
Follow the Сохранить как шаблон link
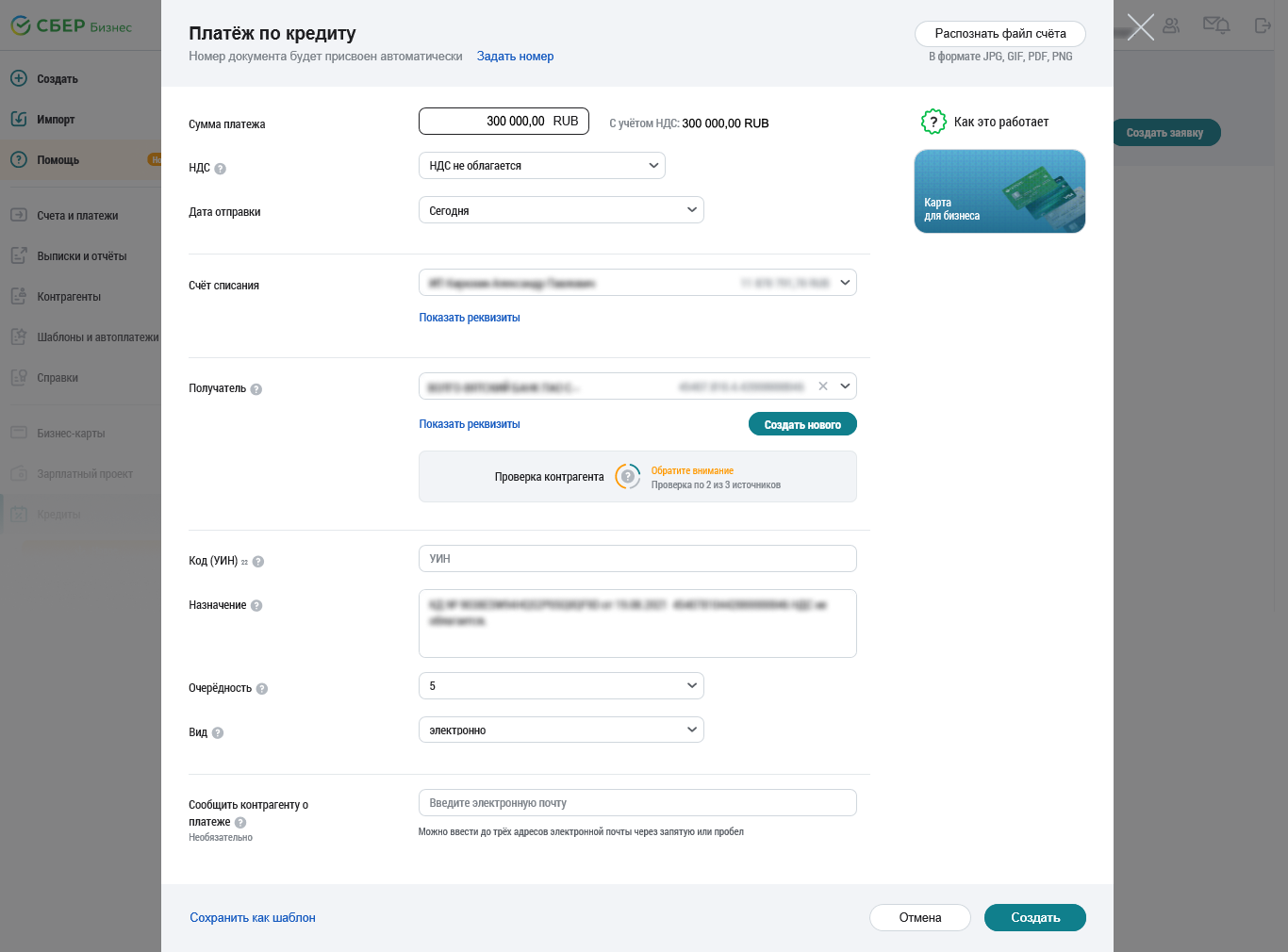(x=253, y=918)
